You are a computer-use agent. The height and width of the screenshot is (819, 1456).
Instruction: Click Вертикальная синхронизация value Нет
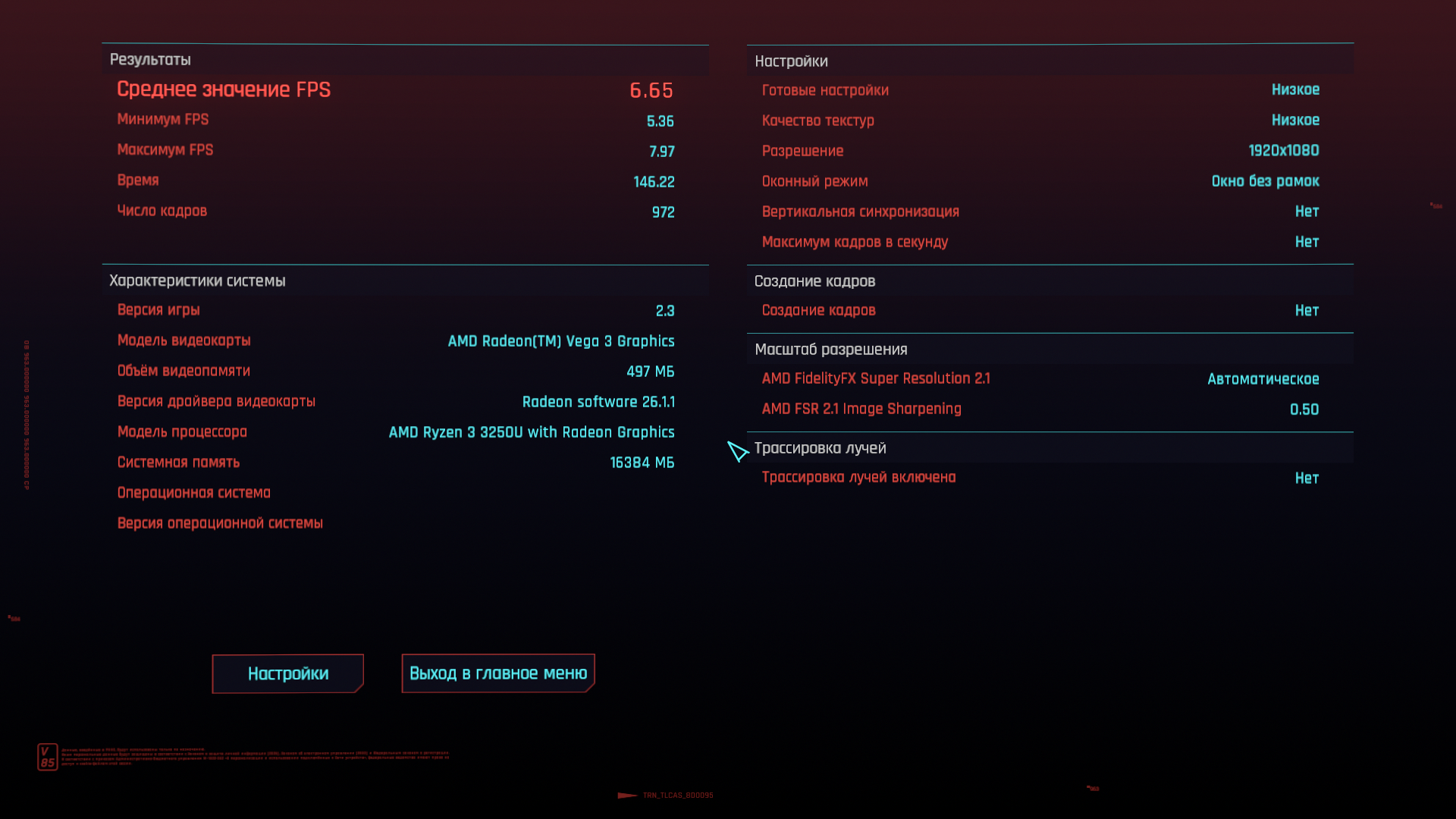click(1307, 212)
